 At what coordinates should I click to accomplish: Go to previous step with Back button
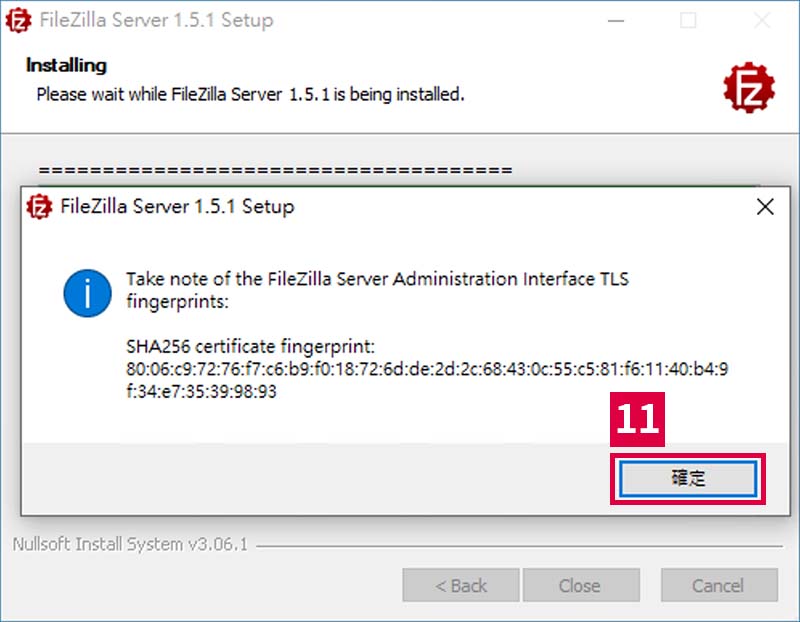coord(461,585)
